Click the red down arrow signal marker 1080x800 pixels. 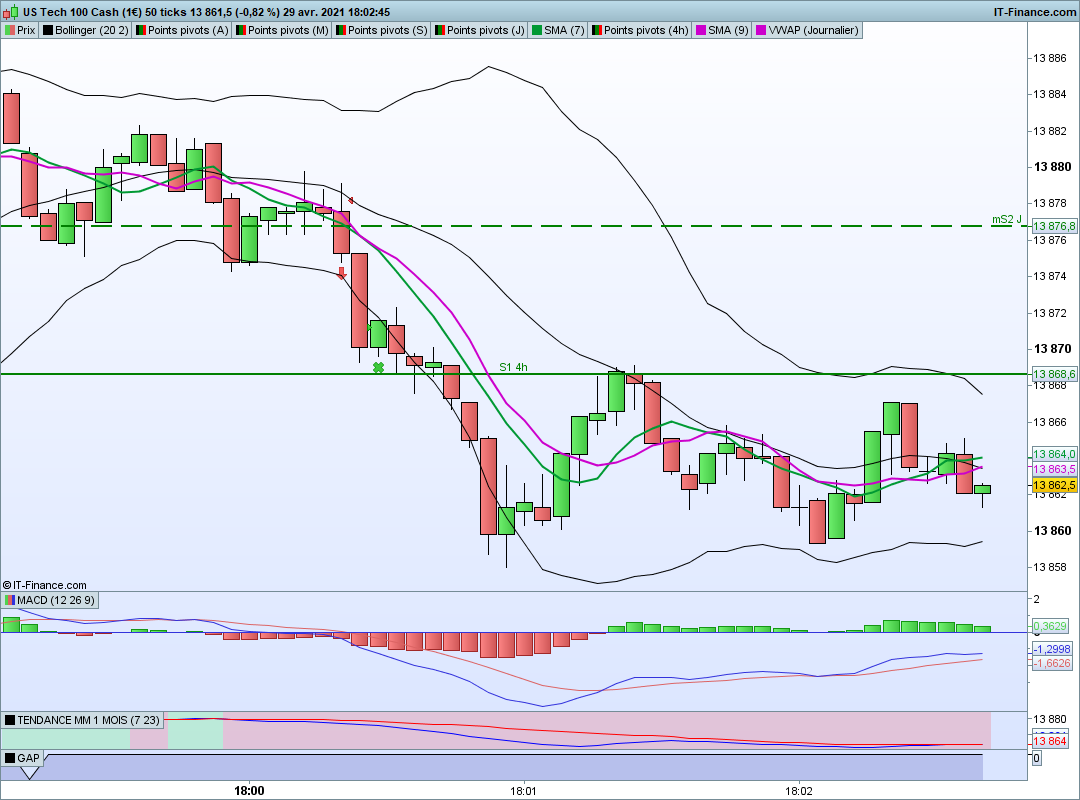tap(342, 273)
